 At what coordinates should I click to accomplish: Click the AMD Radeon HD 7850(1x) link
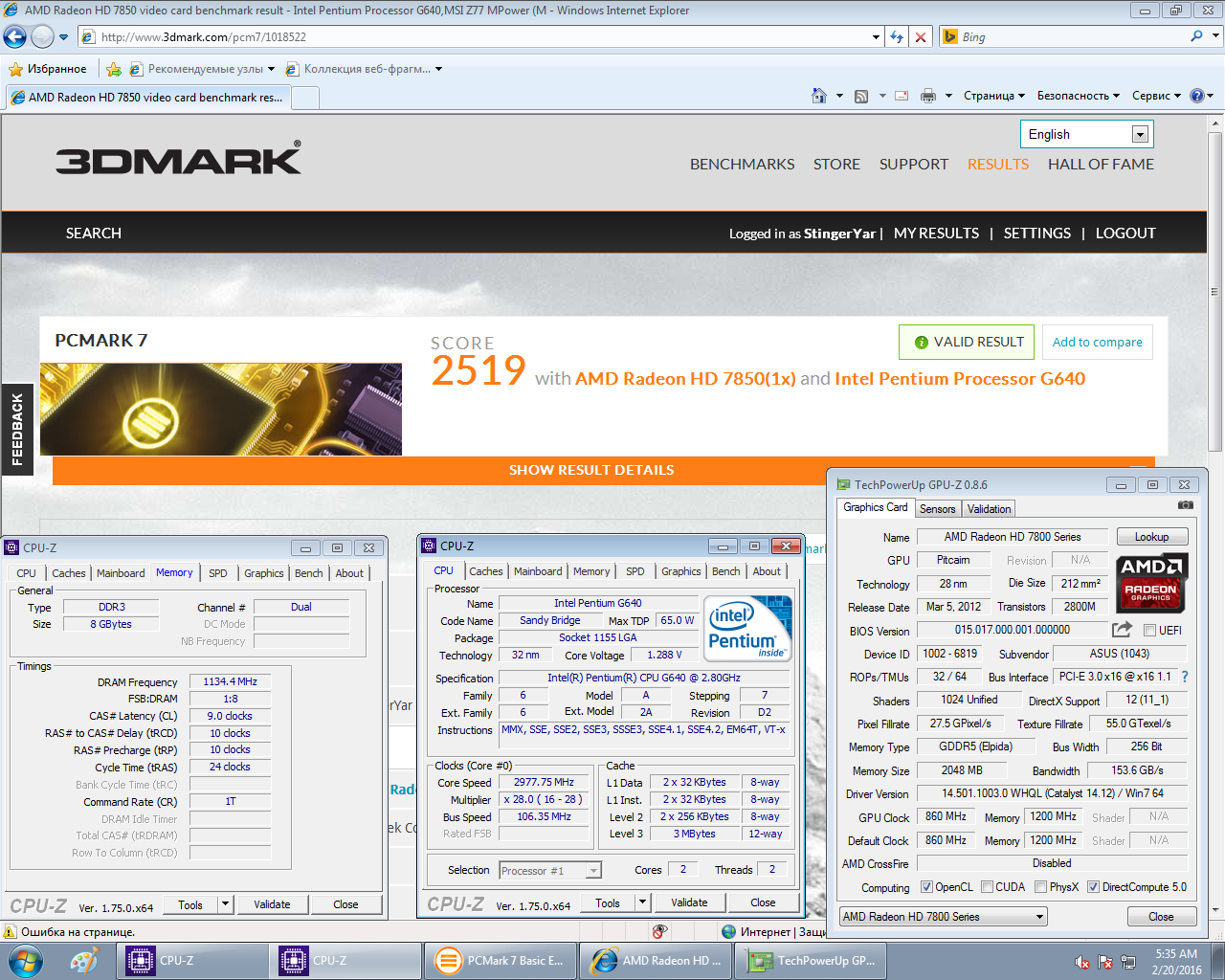click(x=685, y=378)
